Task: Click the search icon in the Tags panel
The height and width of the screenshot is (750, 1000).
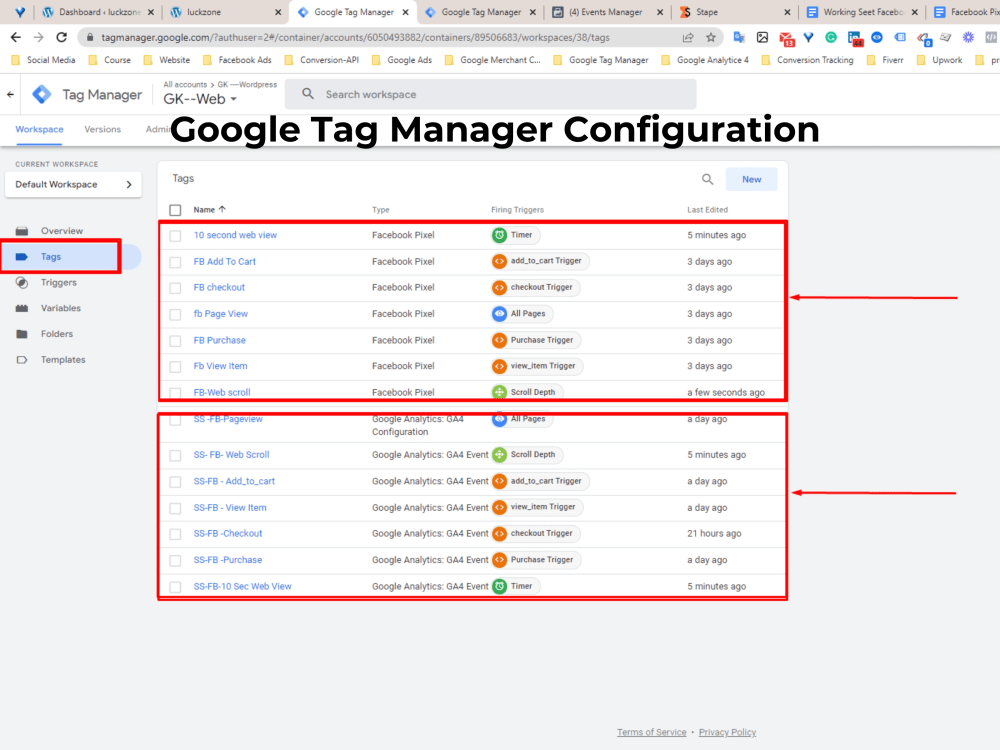Action: [x=707, y=178]
